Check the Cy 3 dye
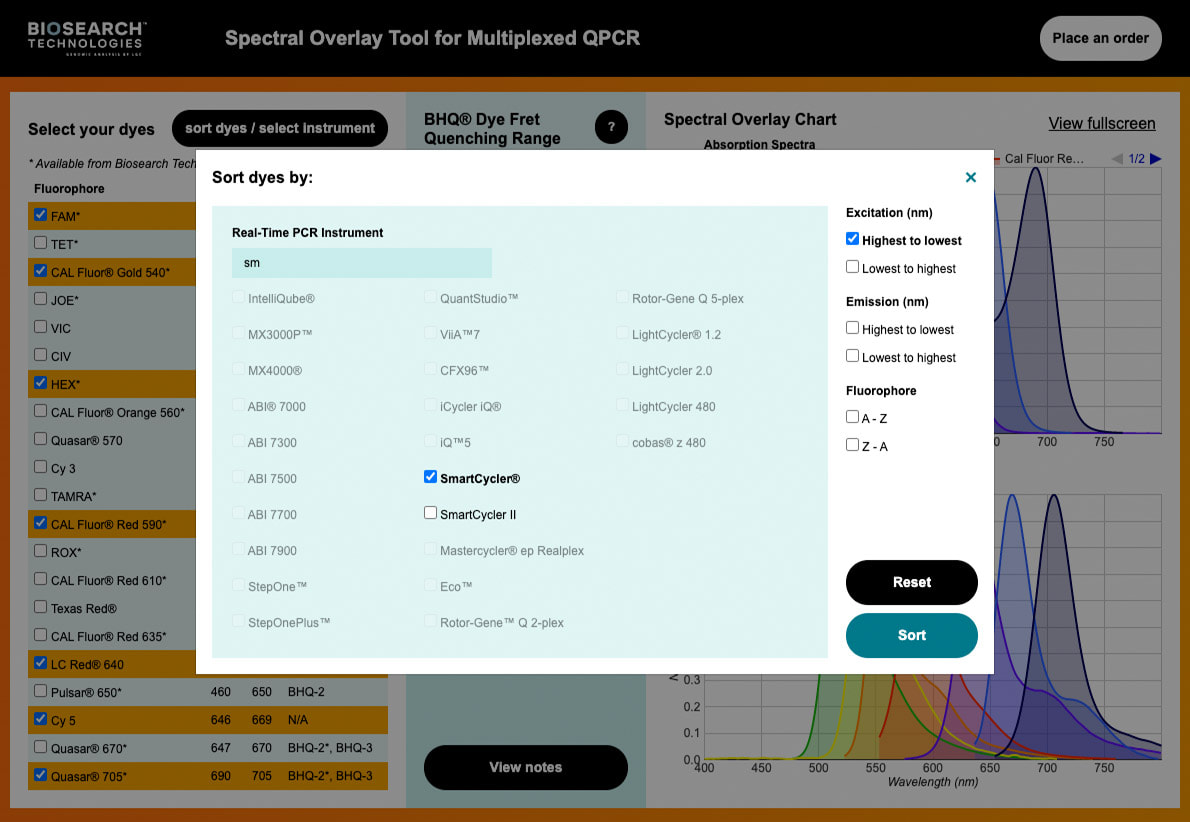The image size is (1190, 822). 40,468
